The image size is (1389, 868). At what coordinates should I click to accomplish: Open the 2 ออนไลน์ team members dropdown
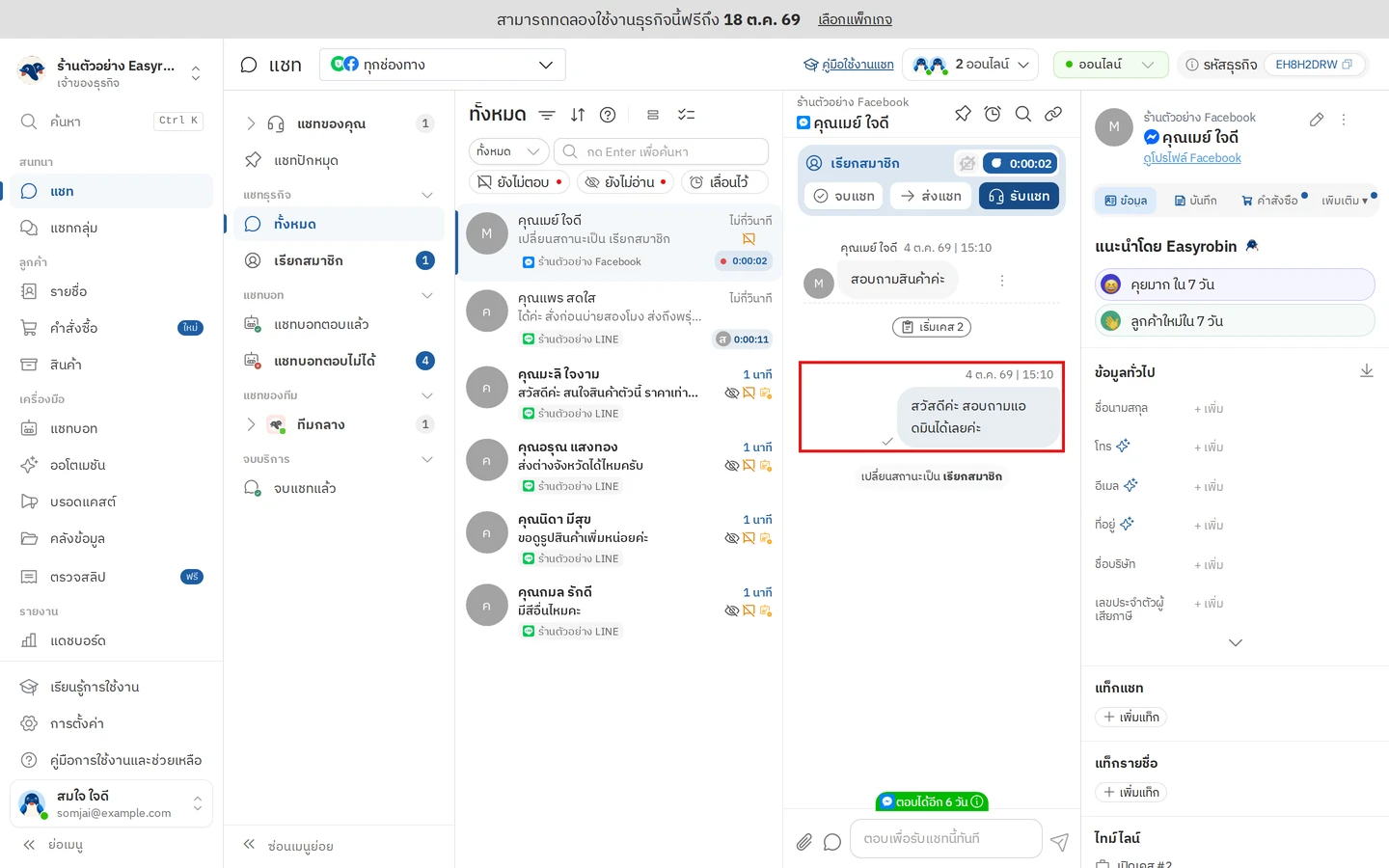click(970, 65)
